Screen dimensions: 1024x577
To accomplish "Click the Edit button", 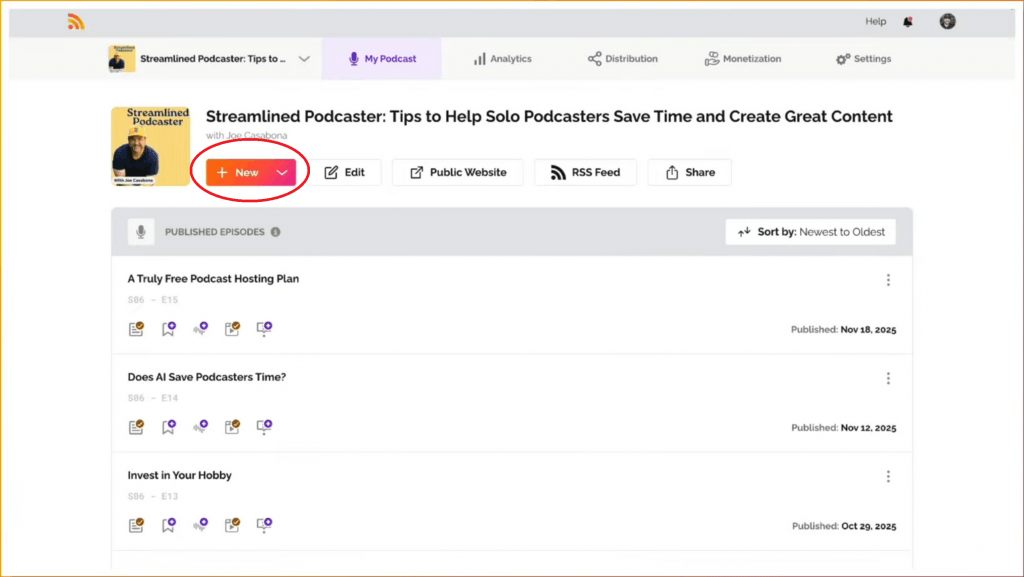I will [348, 171].
